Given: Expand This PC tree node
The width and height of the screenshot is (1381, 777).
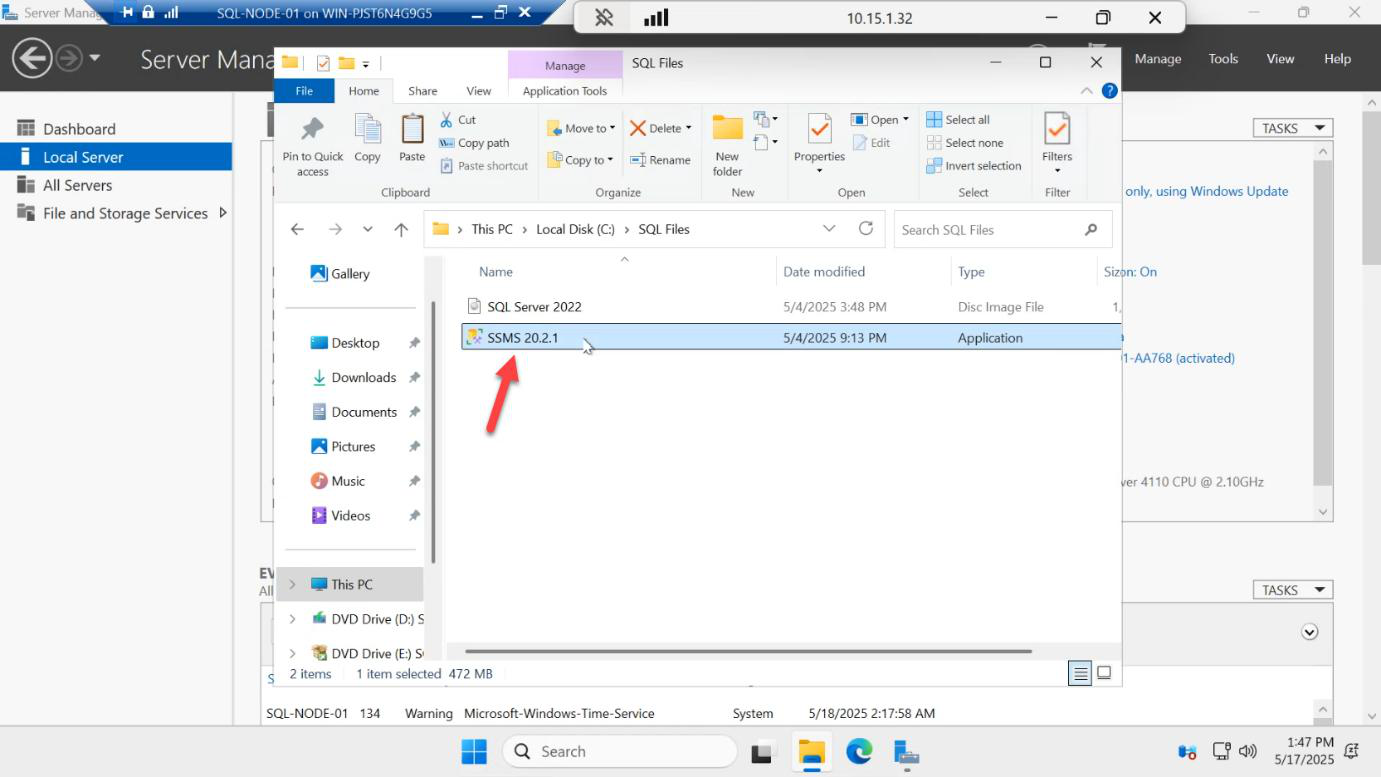Looking at the screenshot, I should (x=292, y=584).
